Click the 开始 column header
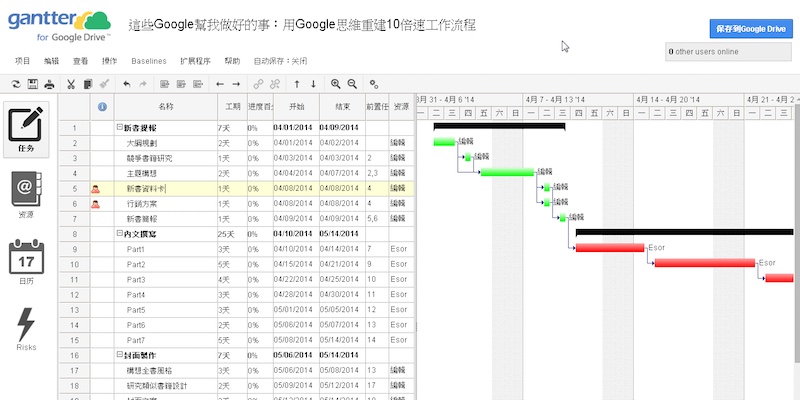800x400 pixels. tap(296, 107)
